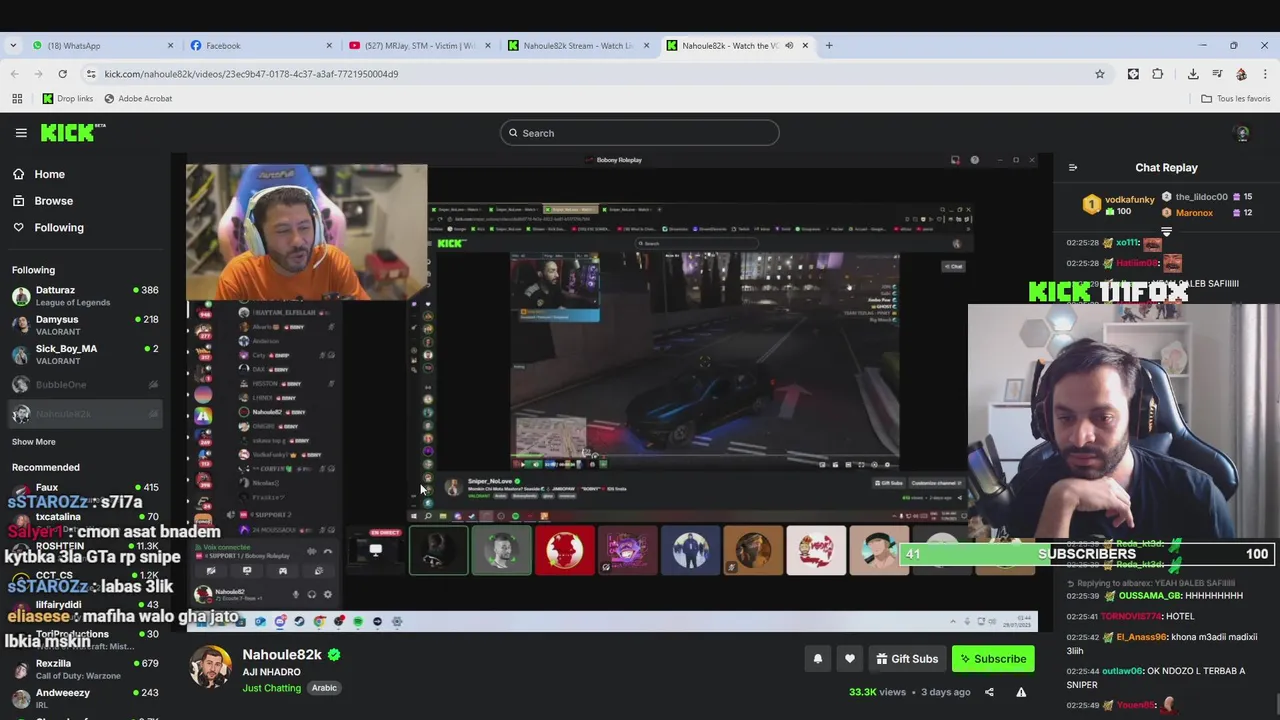The width and height of the screenshot is (1280, 720).
Task: Open Damysus followed channel
Action: tap(85, 325)
